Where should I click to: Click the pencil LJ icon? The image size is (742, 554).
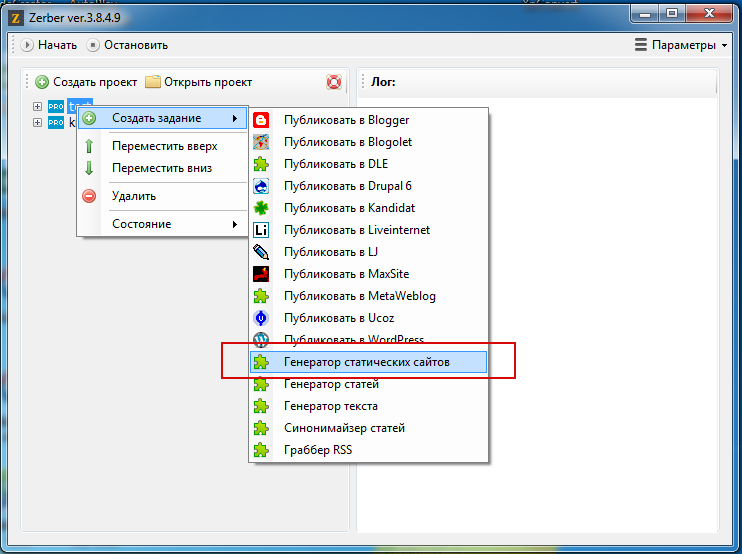261,252
